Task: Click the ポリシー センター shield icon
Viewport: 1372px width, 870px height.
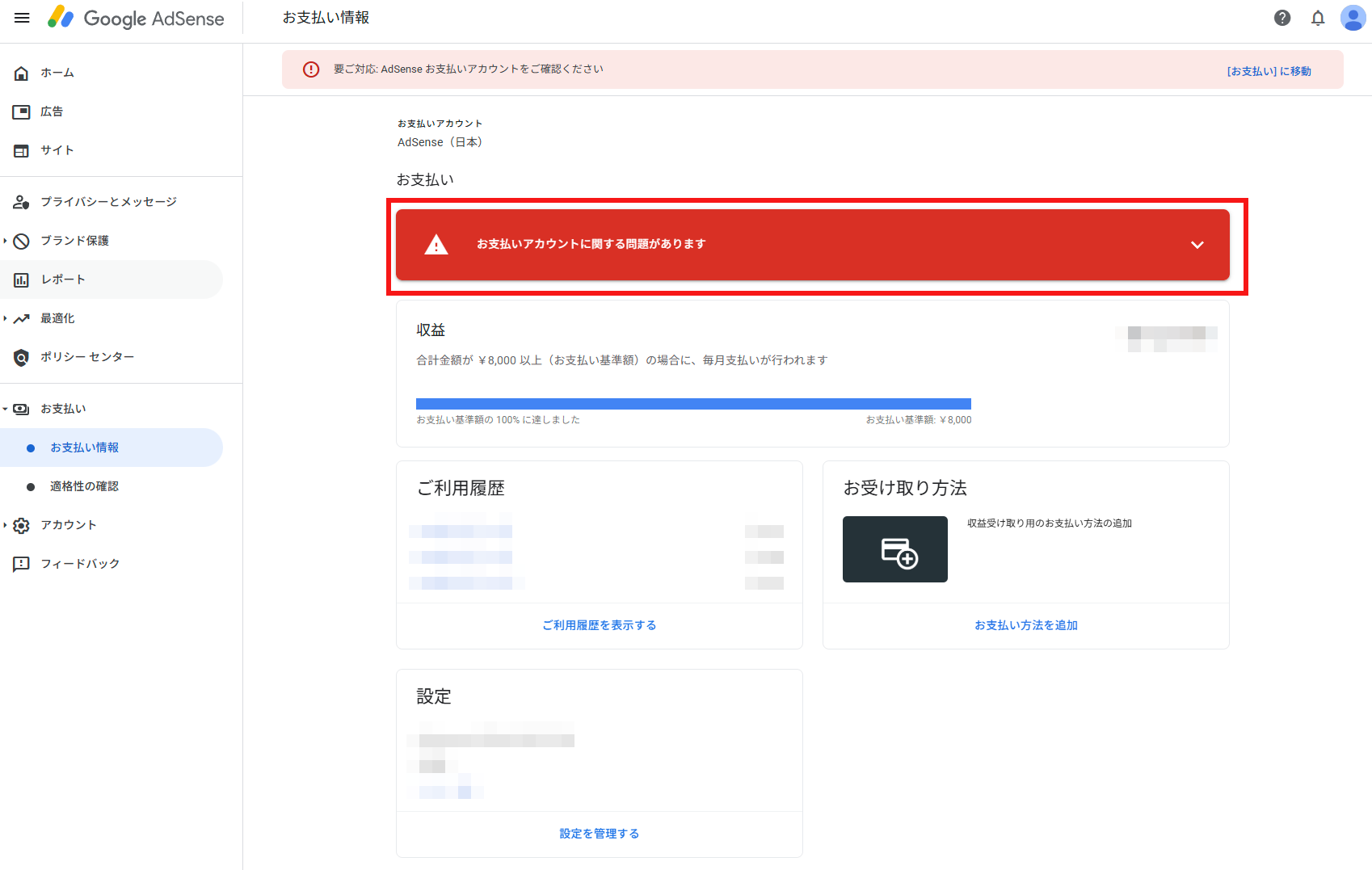Action: click(x=22, y=357)
